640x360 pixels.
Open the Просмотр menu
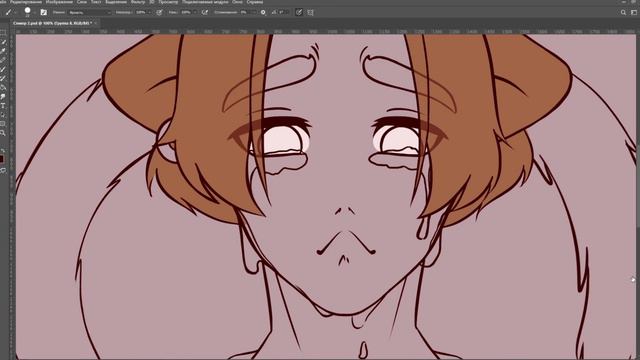tap(168, 2)
